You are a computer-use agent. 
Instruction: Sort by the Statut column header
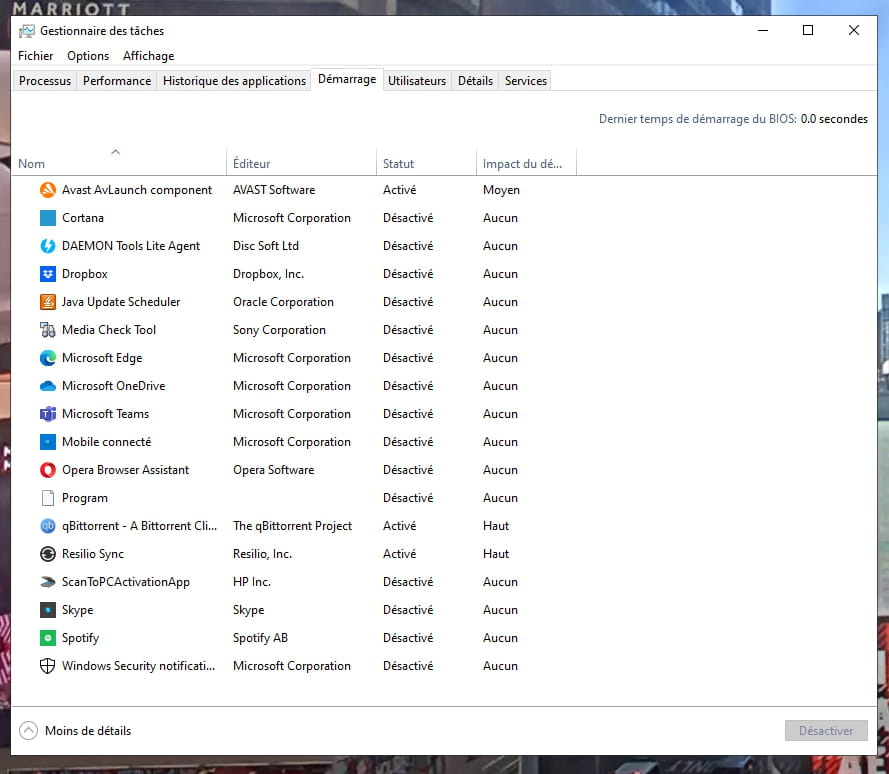tap(426, 163)
